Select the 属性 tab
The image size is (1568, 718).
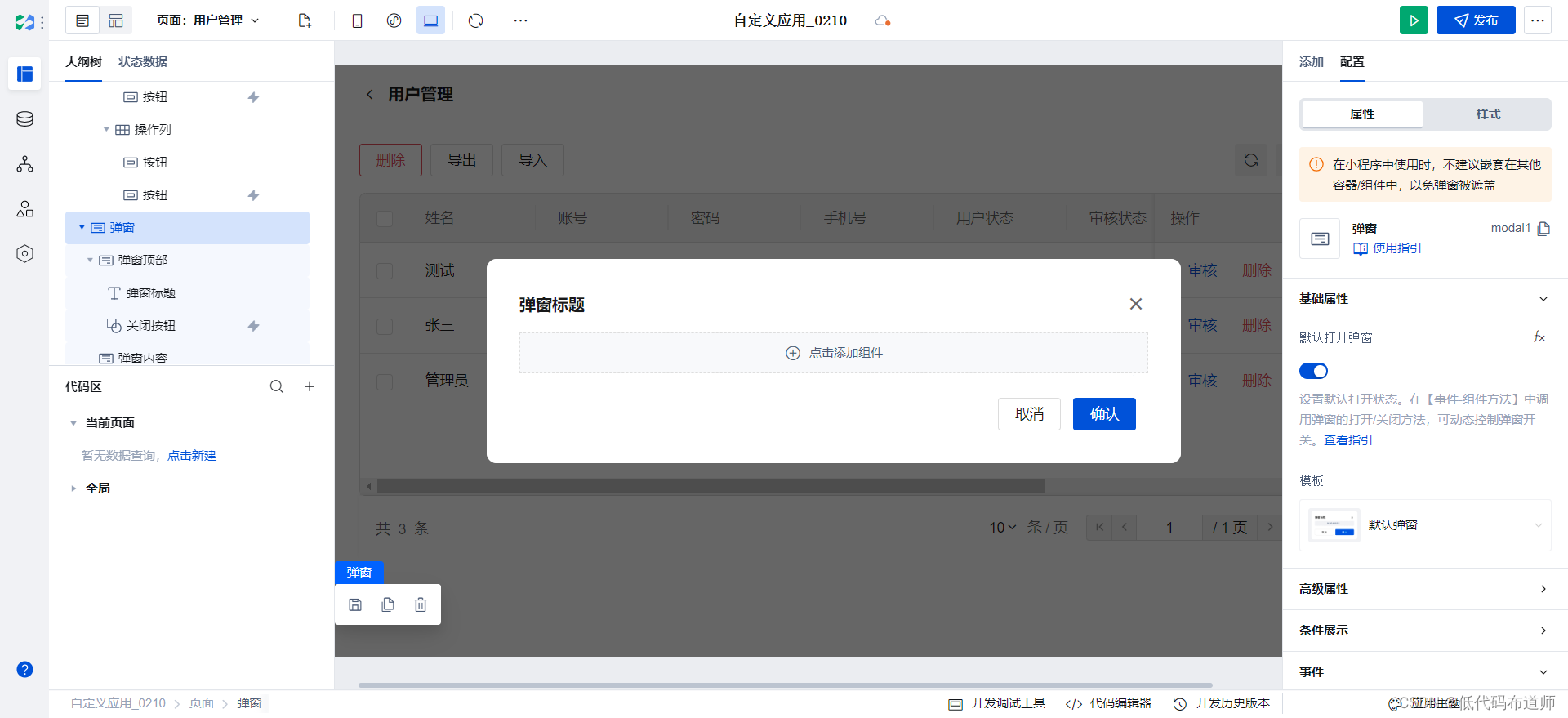point(1362,114)
